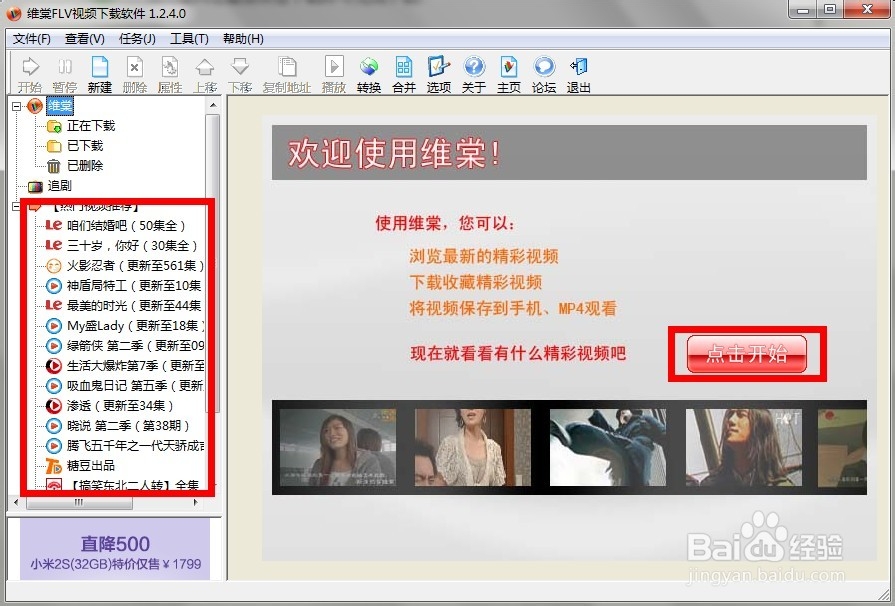Screen dimensions: 895x606
Task: Click the 下移 (Move down) icon
Action: click(240, 75)
